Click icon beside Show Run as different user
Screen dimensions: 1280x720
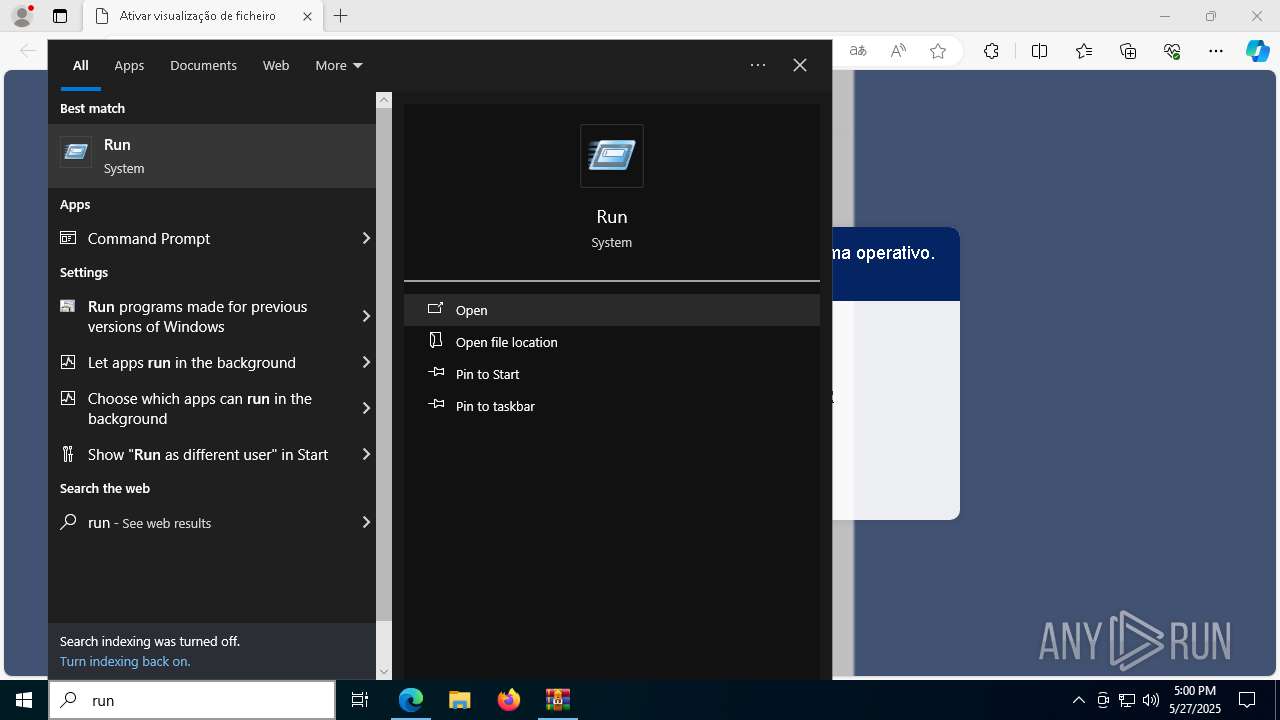[x=68, y=454]
